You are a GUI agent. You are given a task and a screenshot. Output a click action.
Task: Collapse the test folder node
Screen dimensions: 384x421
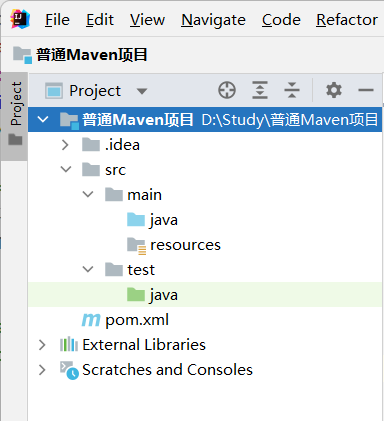(88, 269)
